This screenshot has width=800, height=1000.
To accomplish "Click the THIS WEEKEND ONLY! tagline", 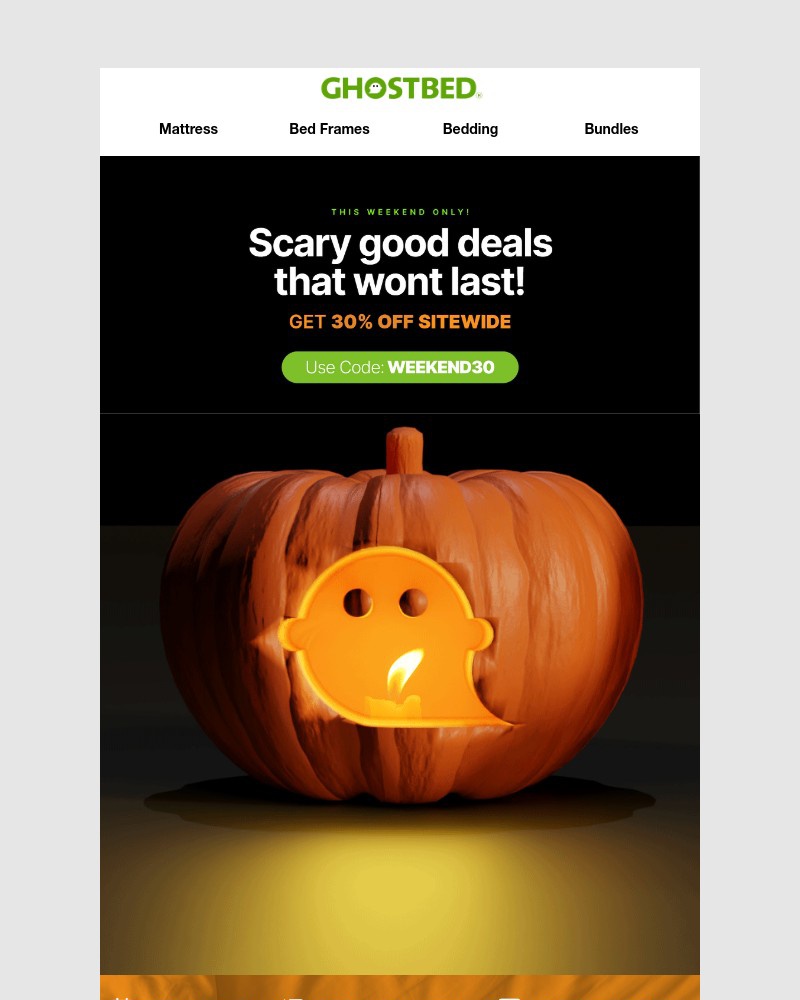I will click(400, 212).
